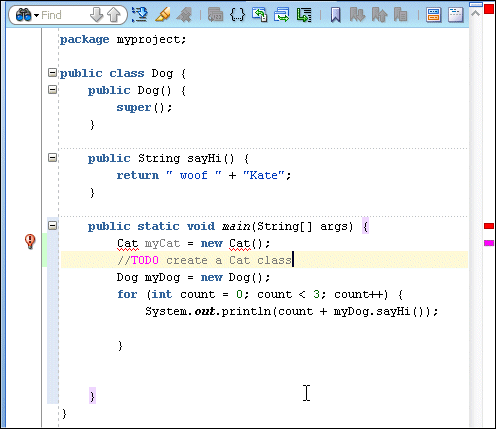
Task: Click the magenta TODO marker in overview margin
Action: click(489, 243)
